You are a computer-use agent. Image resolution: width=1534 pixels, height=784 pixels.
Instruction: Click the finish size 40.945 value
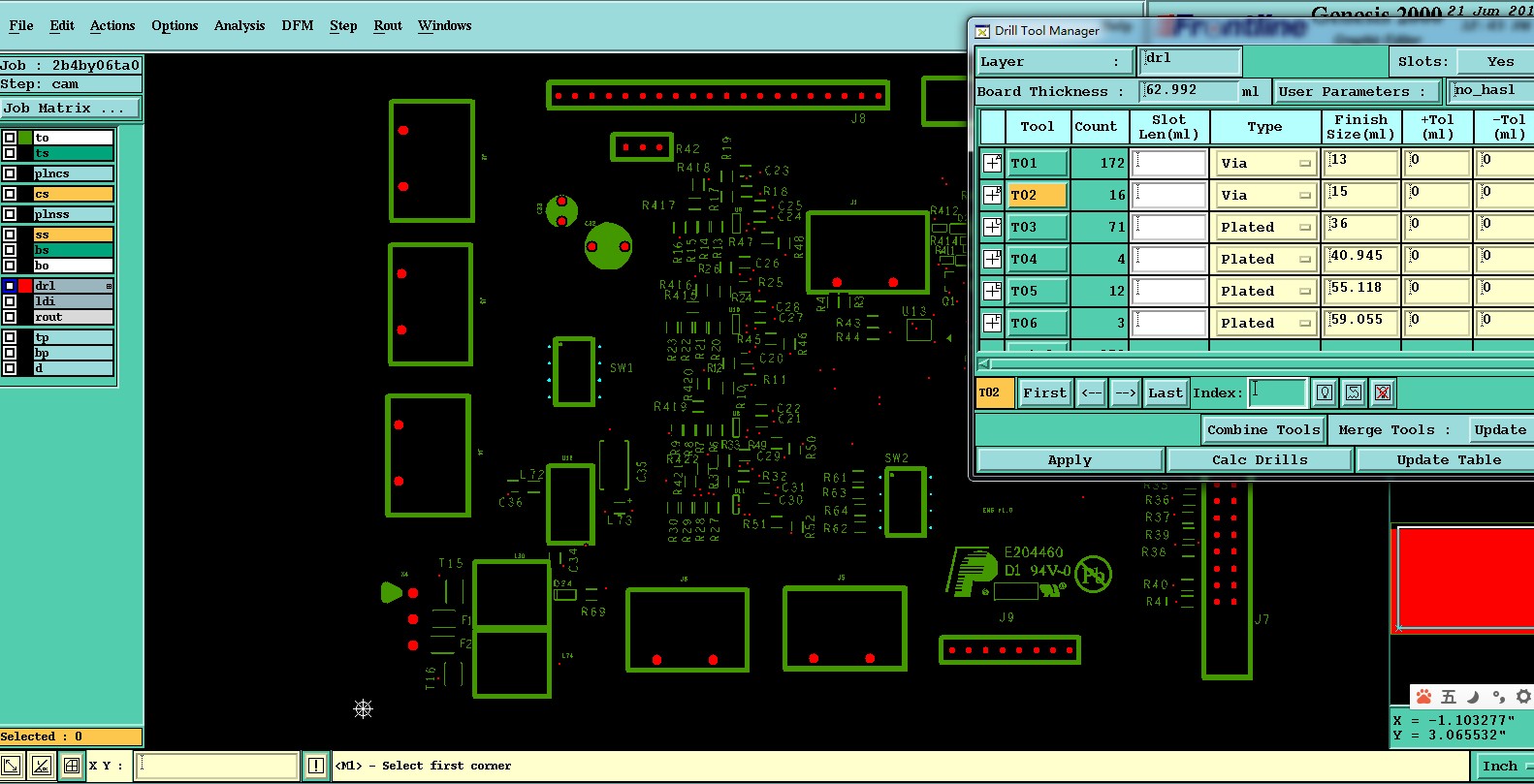point(1362,259)
